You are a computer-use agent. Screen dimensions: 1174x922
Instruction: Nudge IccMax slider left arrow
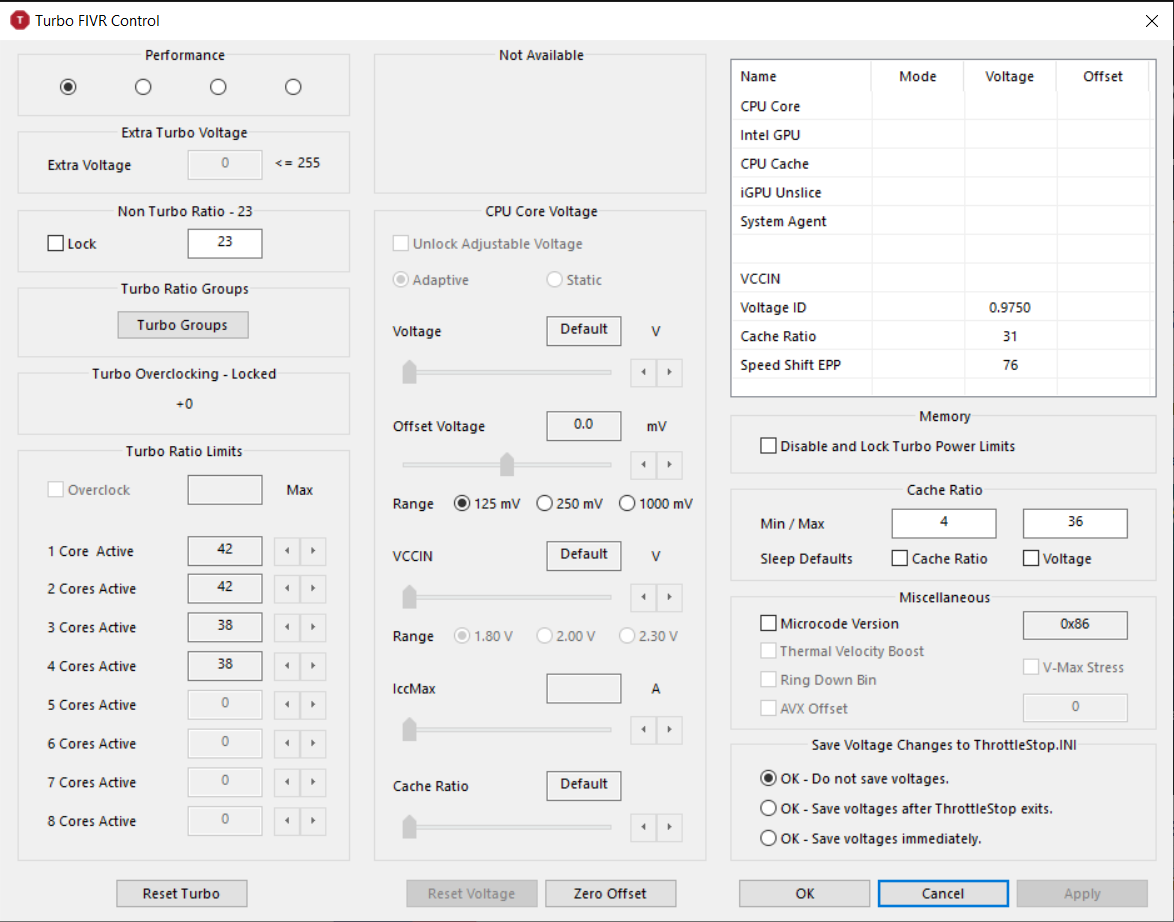[643, 730]
